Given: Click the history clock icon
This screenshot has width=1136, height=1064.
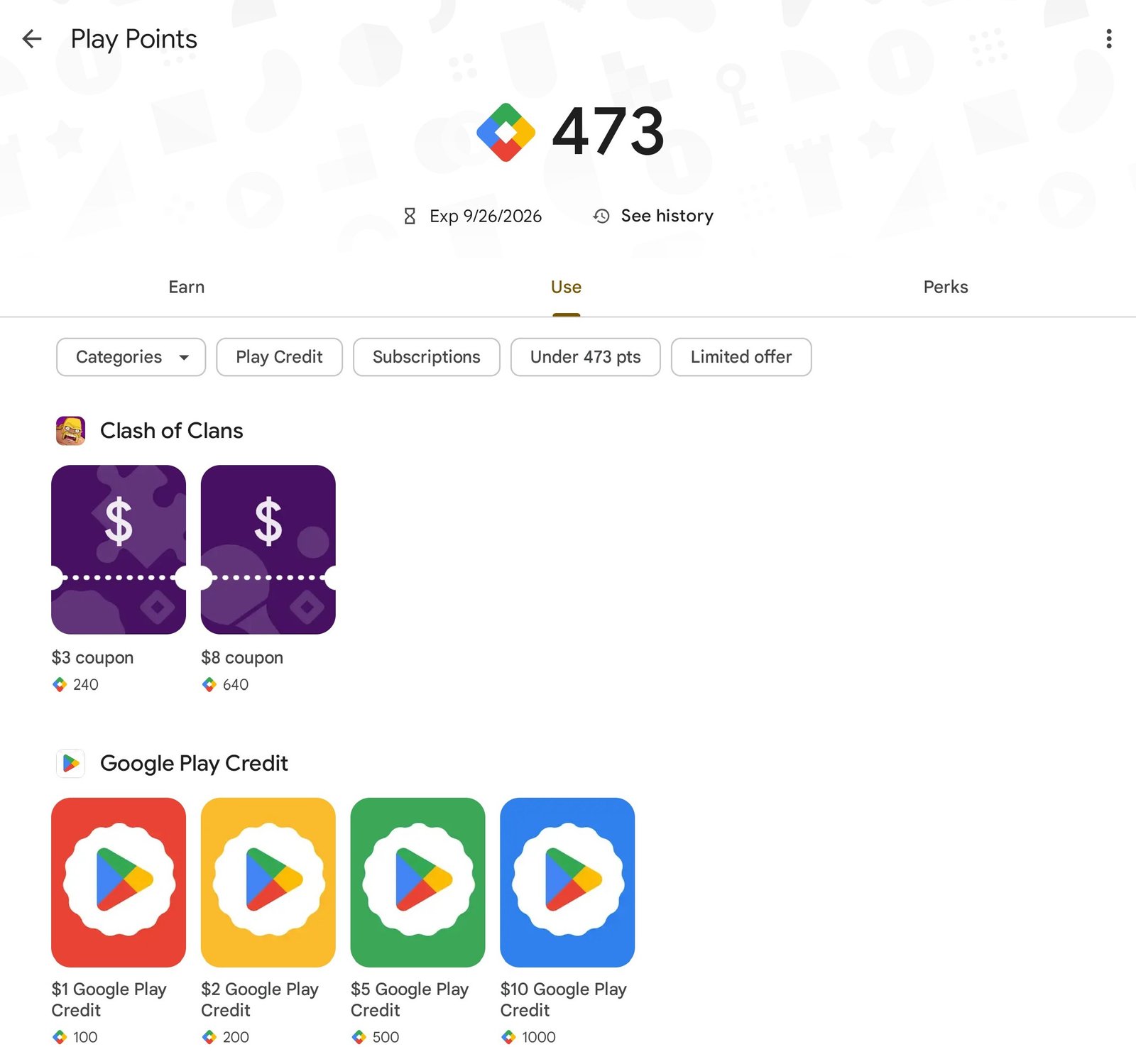Looking at the screenshot, I should pos(601,216).
